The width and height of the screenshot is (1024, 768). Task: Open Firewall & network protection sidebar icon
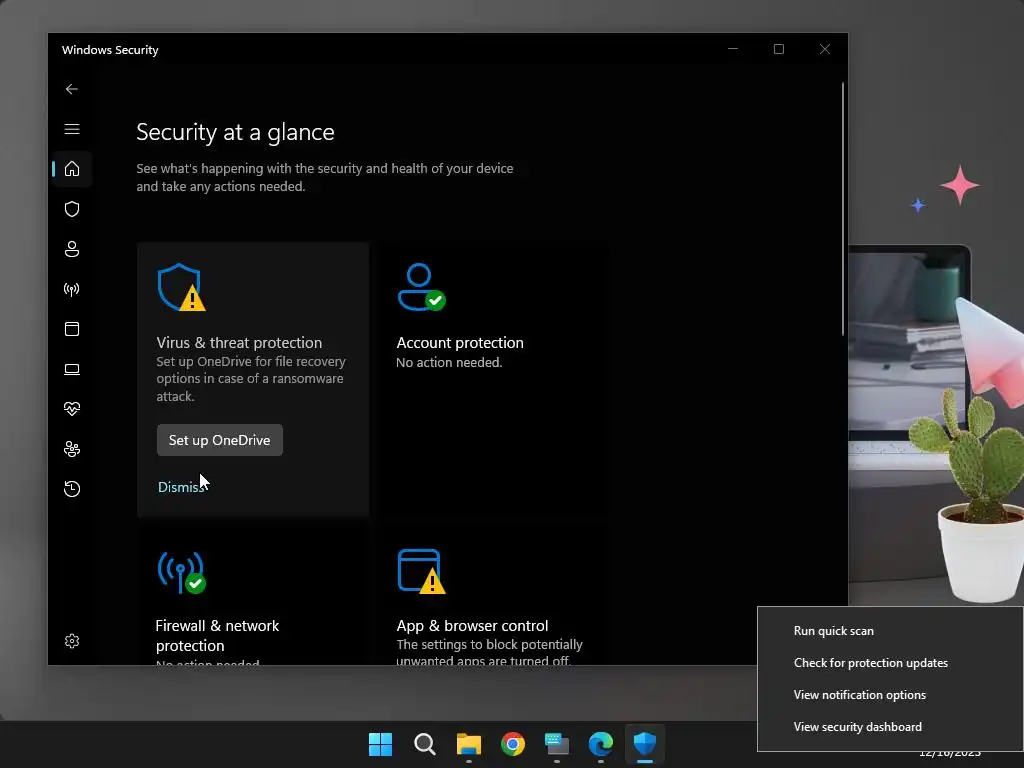(72, 289)
